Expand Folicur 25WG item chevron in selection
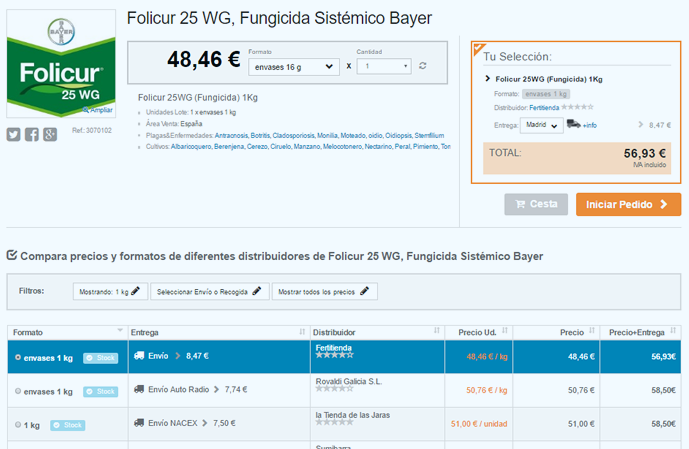The height and width of the screenshot is (449, 689). (487, 79)
